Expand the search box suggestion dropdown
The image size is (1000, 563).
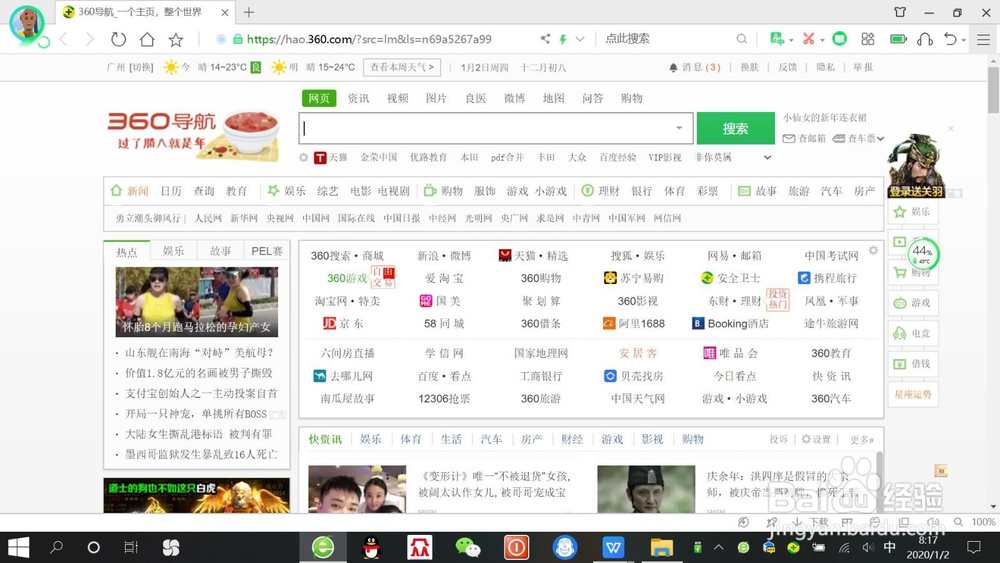coord(679,128)
